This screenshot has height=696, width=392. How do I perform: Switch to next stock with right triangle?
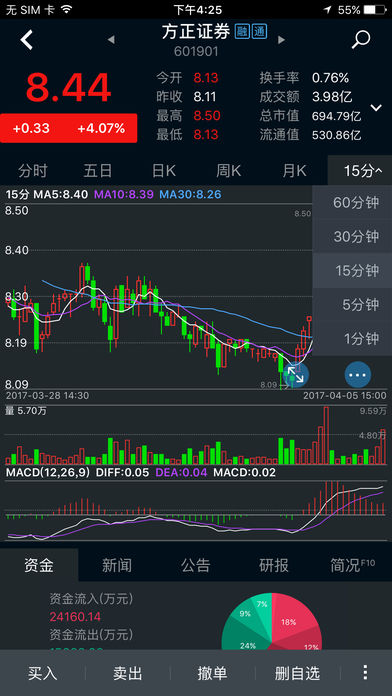281,40
